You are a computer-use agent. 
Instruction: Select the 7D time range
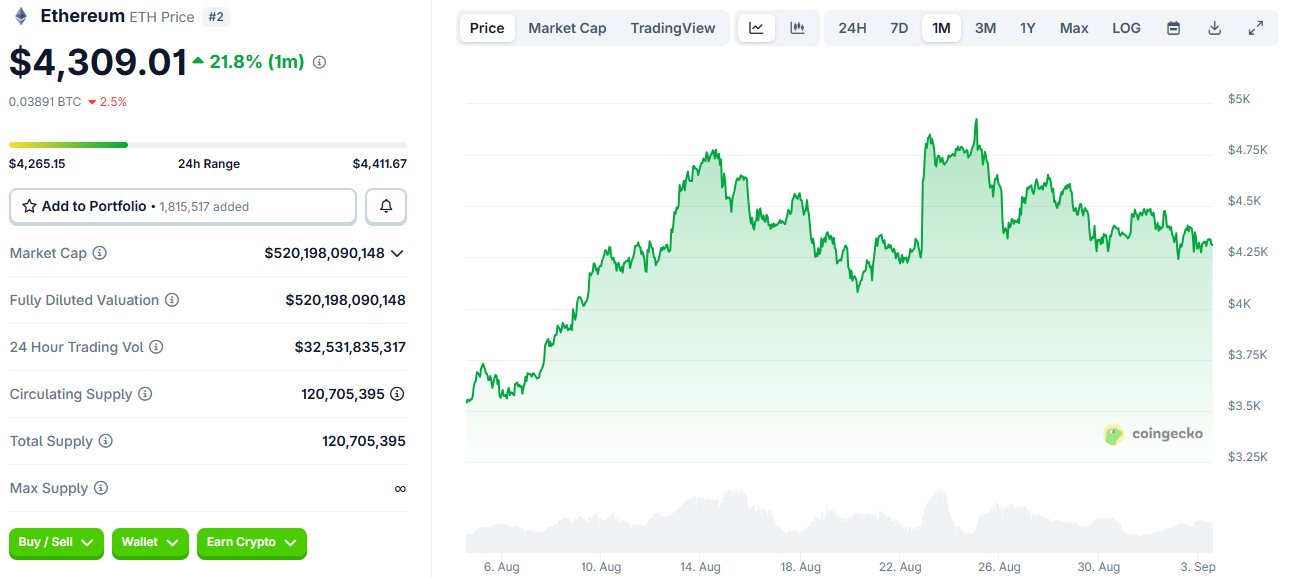(x=899, y=28)
